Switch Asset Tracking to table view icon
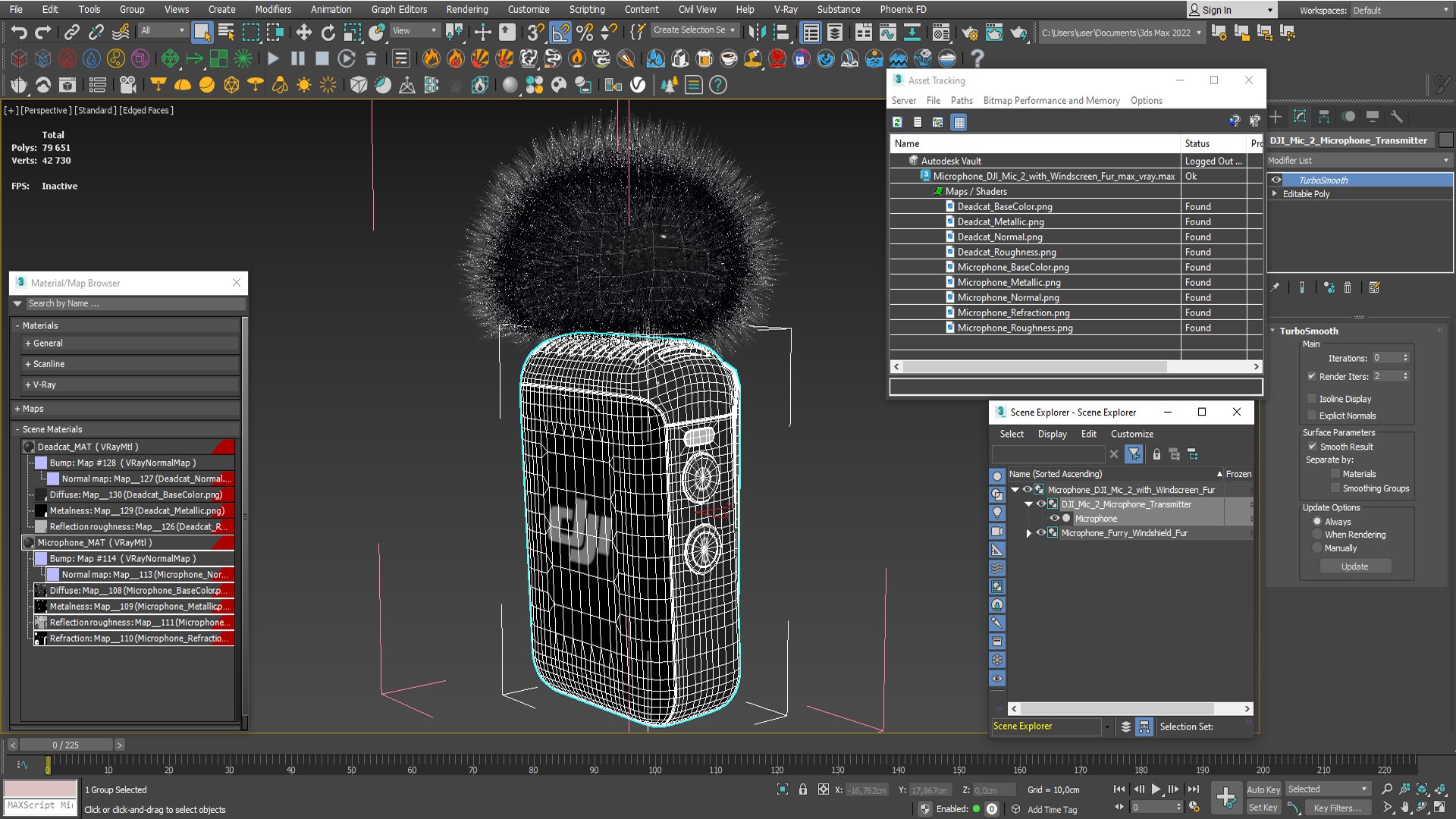 (959, 122)
